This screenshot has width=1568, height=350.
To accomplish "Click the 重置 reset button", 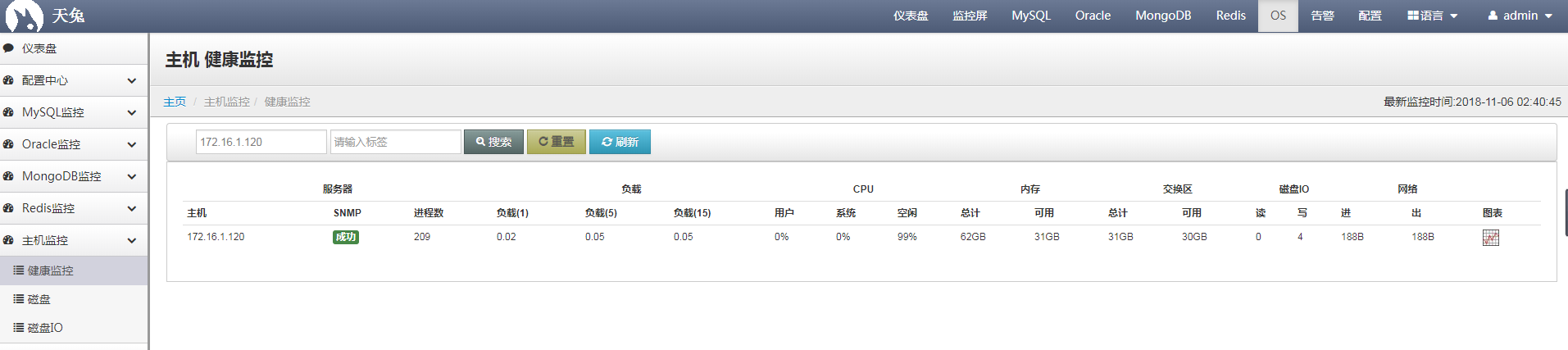I will click(556, 142).
